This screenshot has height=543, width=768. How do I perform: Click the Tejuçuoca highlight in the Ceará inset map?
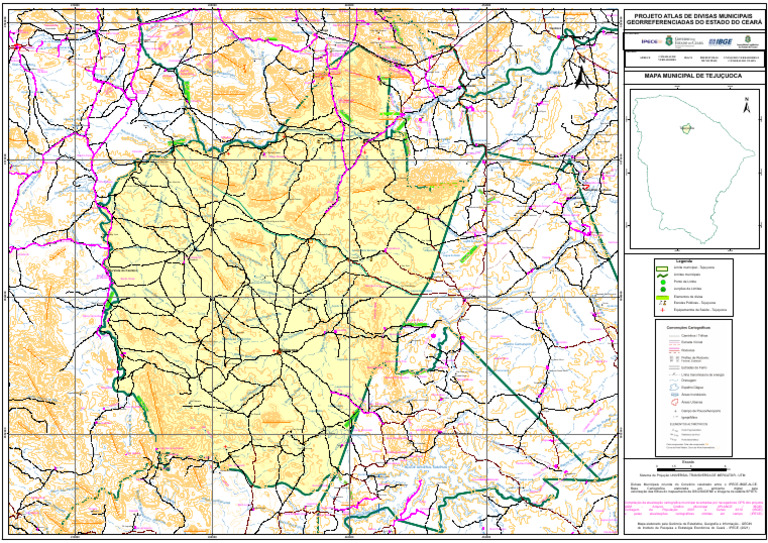[686, 128]
